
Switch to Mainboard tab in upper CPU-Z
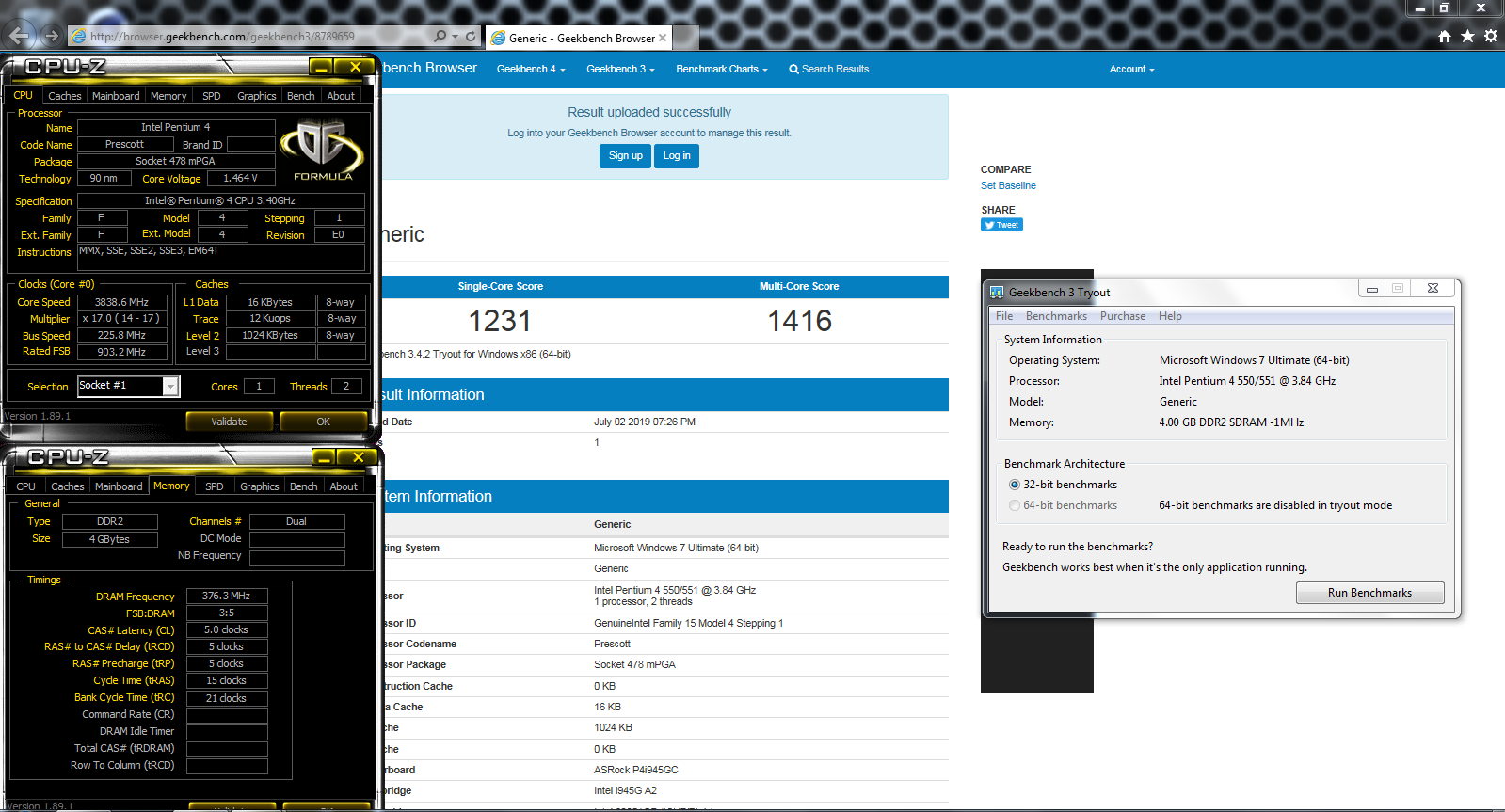(116, 96)
